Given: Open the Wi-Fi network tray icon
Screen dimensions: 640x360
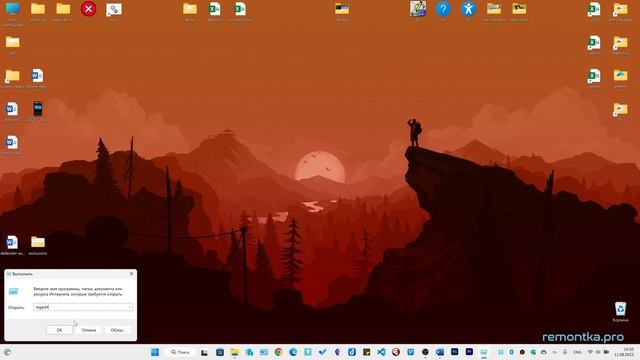Looking at the screenshot, I should (590, 352).
